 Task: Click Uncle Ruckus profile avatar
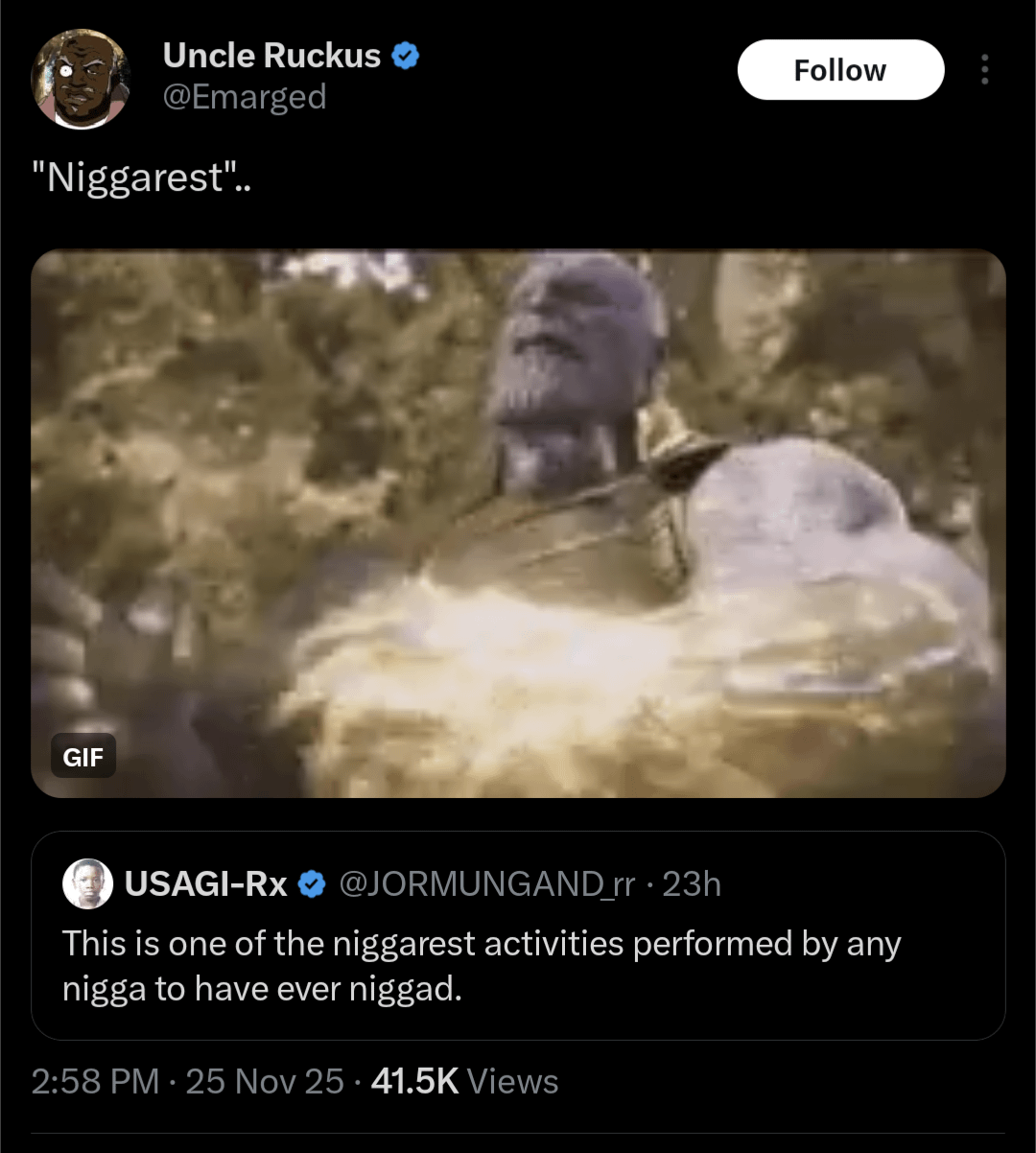[x=81, y=79]
